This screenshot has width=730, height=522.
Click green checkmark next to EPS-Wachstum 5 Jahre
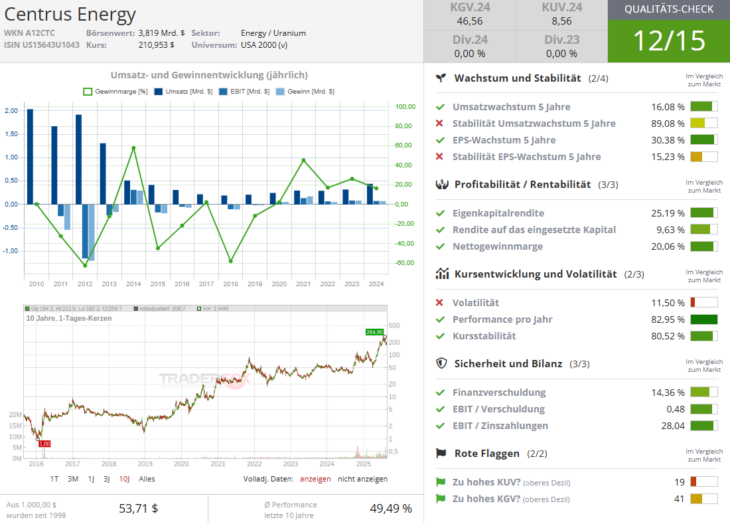[440, 140]
